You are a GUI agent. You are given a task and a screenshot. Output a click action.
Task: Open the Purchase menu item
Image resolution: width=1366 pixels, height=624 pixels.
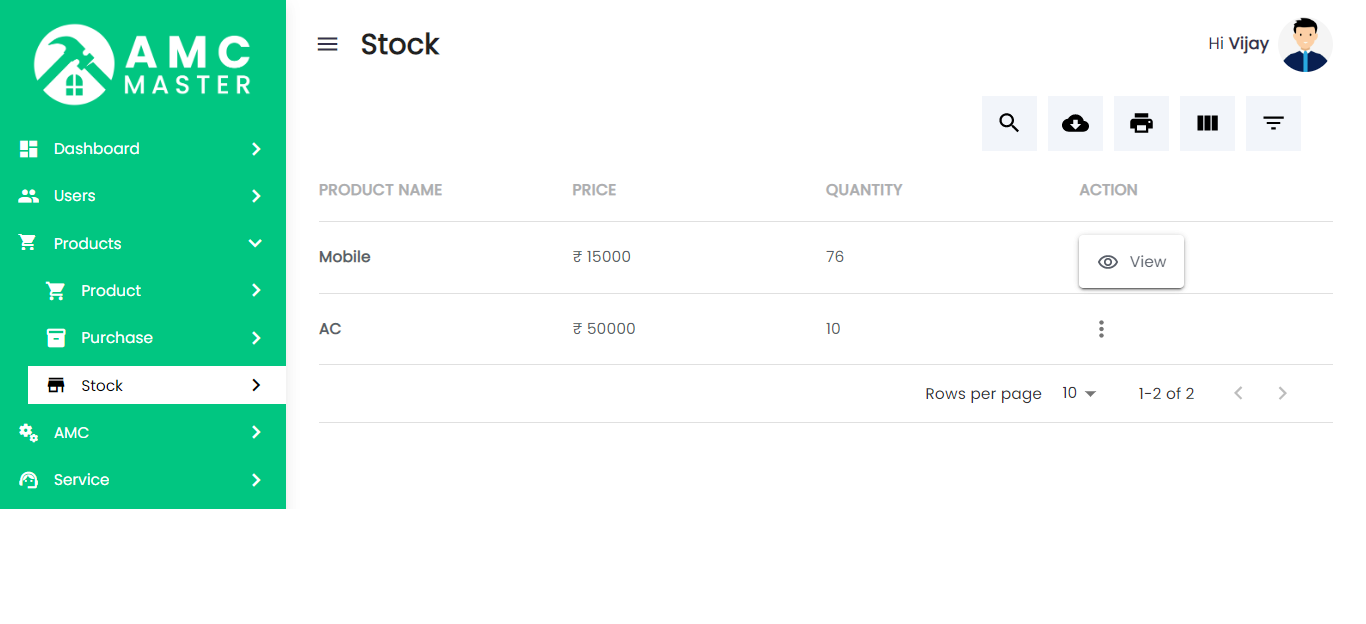(x=117, y=337)
